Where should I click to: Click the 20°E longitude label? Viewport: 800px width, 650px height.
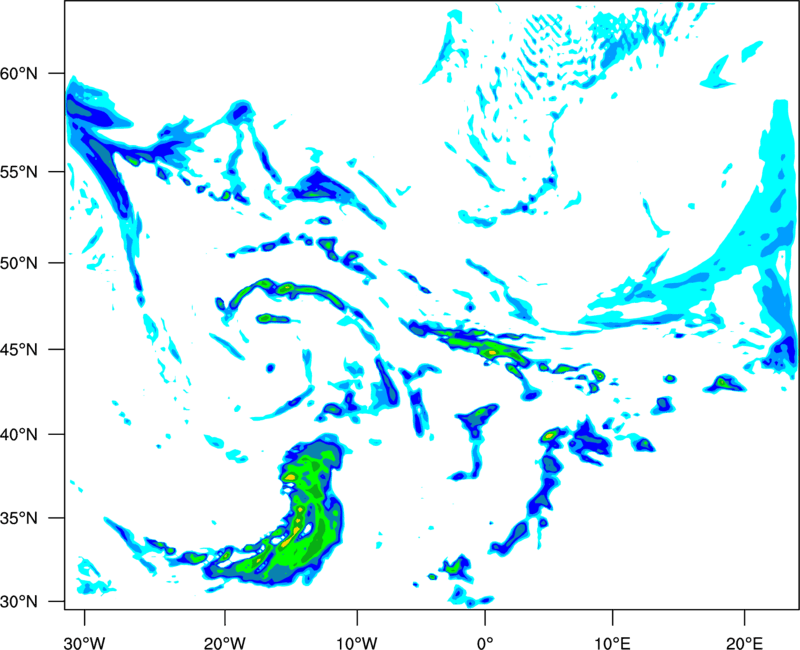(744, 643)
